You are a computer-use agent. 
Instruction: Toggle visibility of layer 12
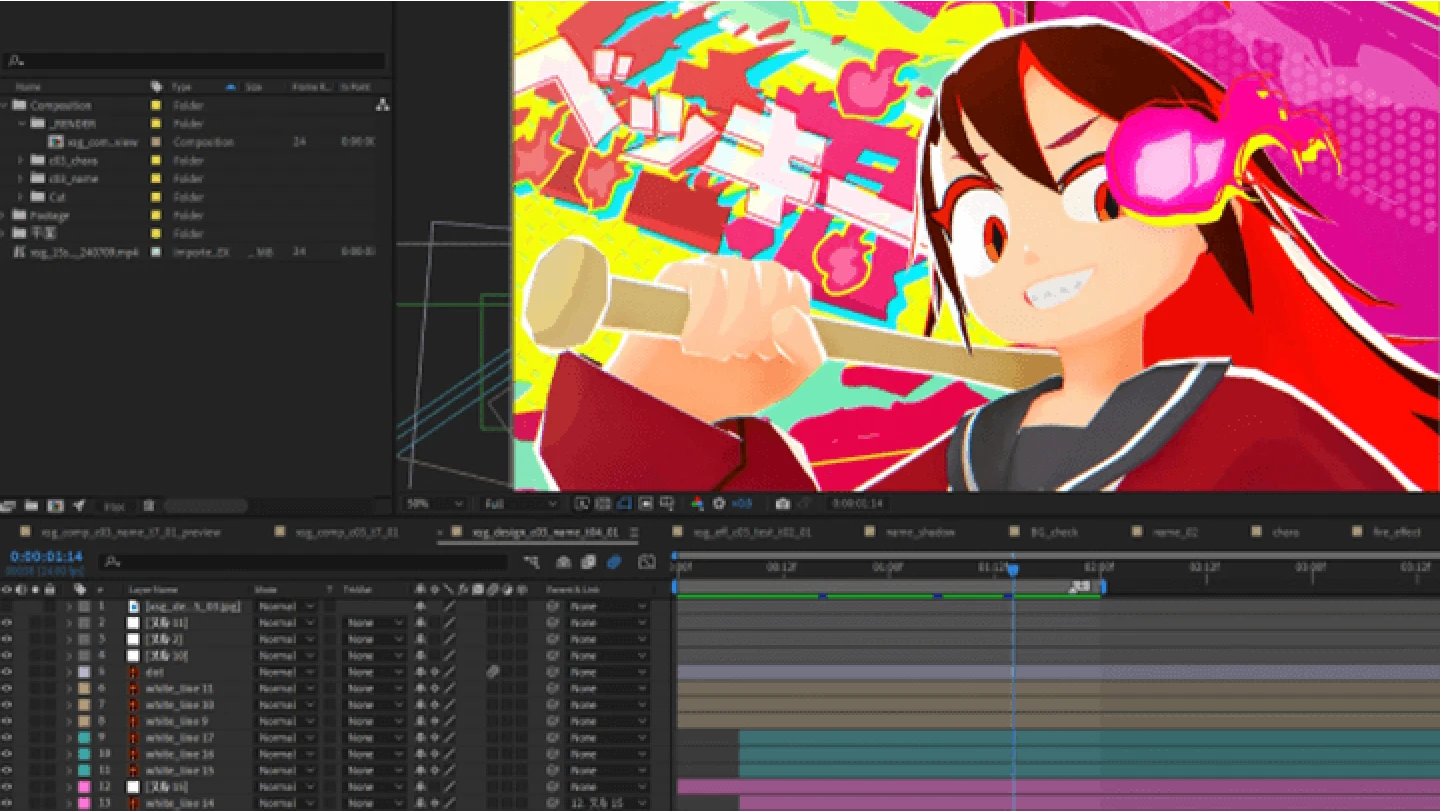pyautogui.click(x=7, y=787)
